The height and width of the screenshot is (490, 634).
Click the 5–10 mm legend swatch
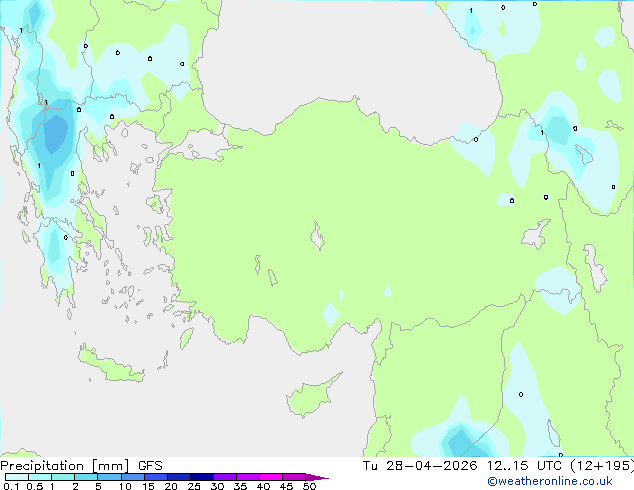(x=109, y=477)
